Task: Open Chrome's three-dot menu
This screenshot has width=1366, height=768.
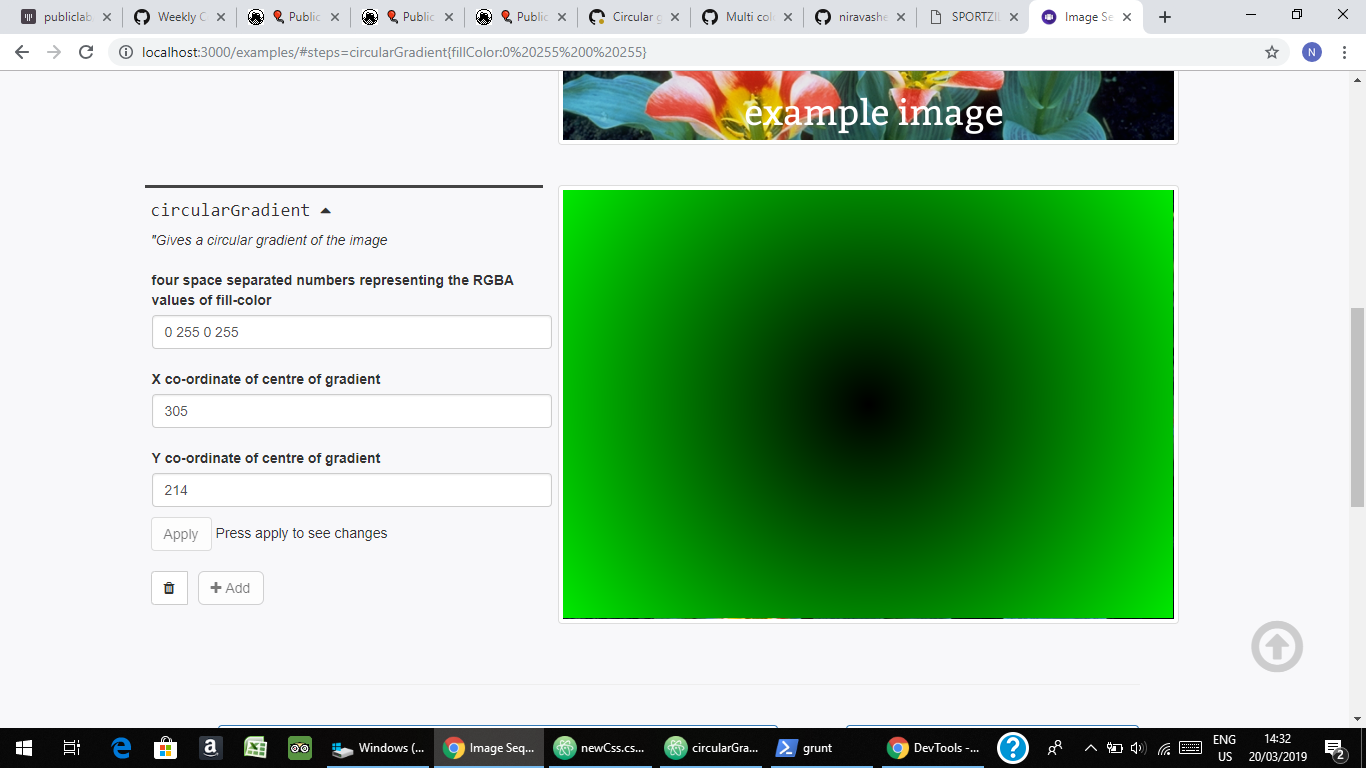Action: coord(1344,51)
